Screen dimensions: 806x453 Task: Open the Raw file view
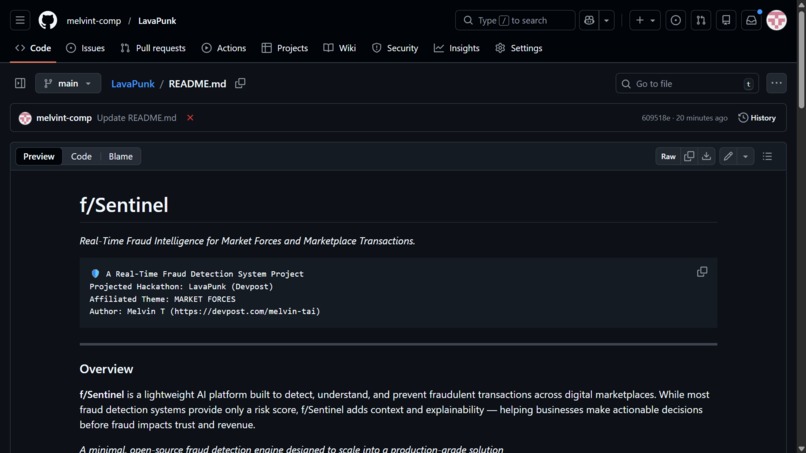(x=668, y=156)
